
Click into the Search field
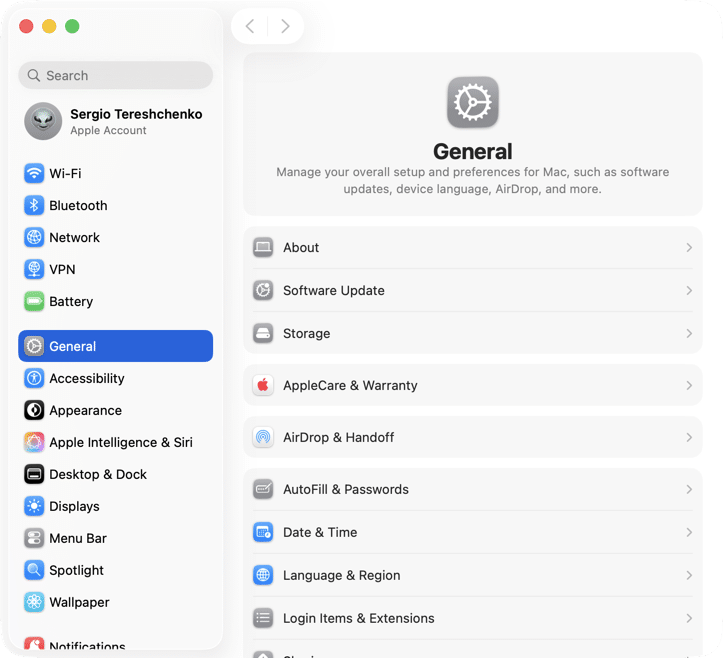point(115,75)
